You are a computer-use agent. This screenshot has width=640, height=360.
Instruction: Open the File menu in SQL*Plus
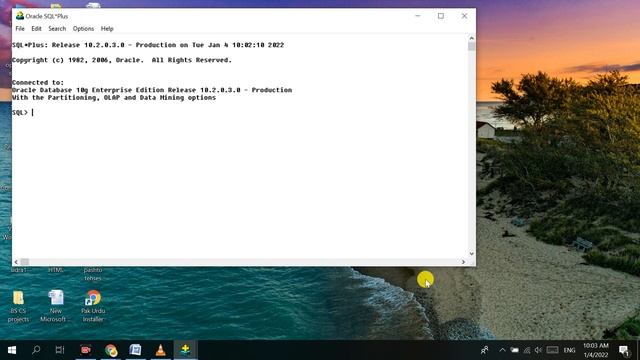[20, 29]
